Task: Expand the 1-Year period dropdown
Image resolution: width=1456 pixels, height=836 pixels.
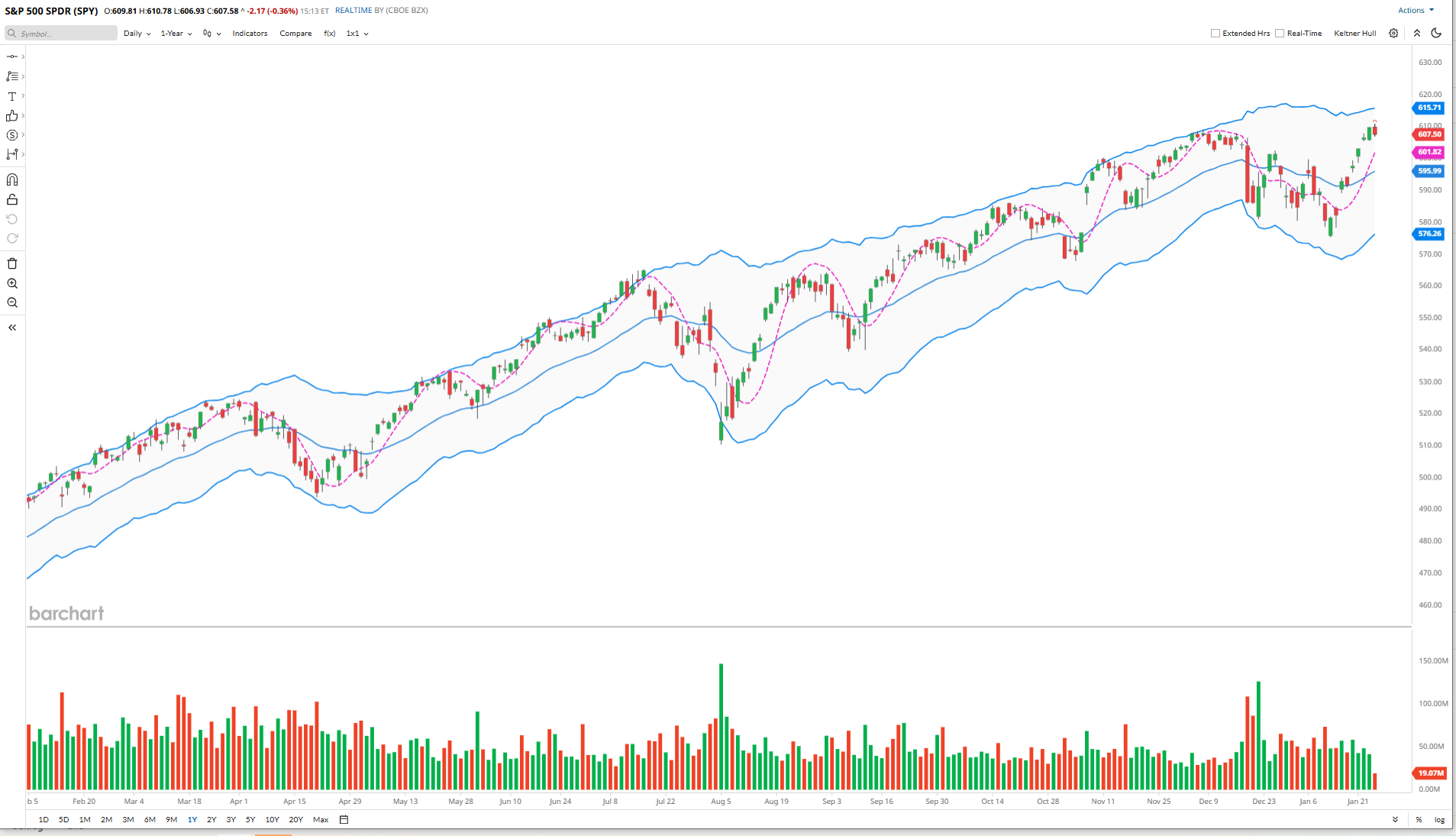Action: click(176, 34)
